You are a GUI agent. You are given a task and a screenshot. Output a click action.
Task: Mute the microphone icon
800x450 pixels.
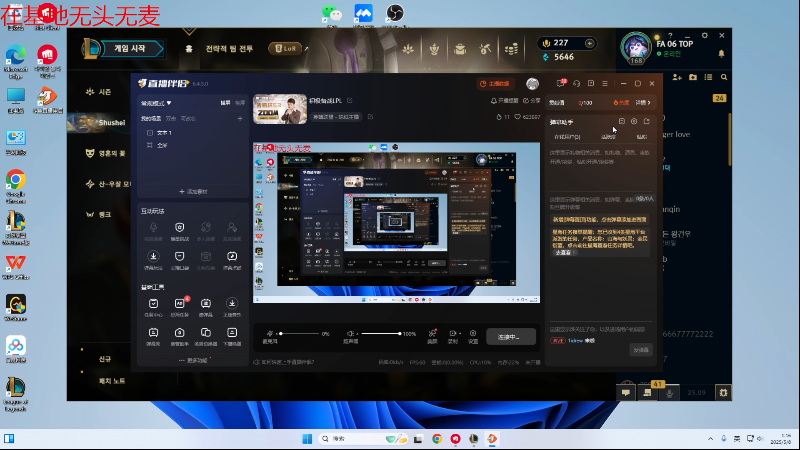(x=269, y=334)
